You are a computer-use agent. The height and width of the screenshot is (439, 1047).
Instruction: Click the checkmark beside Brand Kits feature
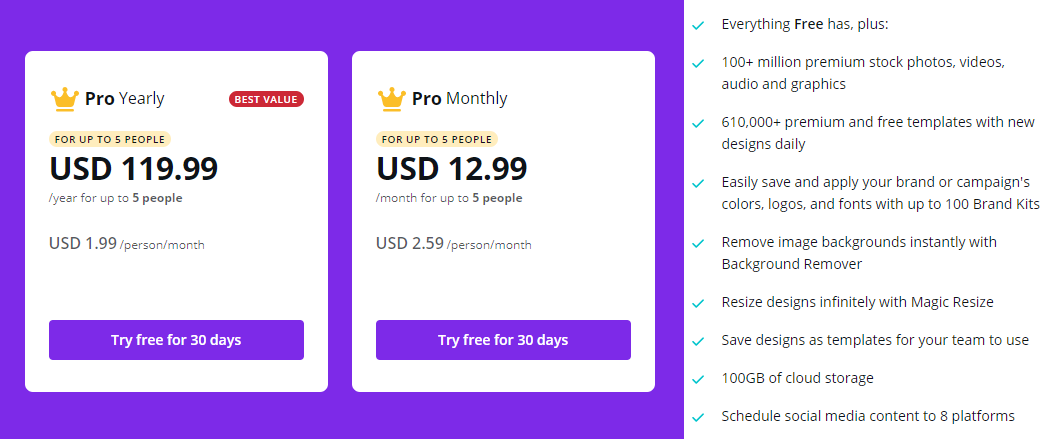tap(698, 183)
